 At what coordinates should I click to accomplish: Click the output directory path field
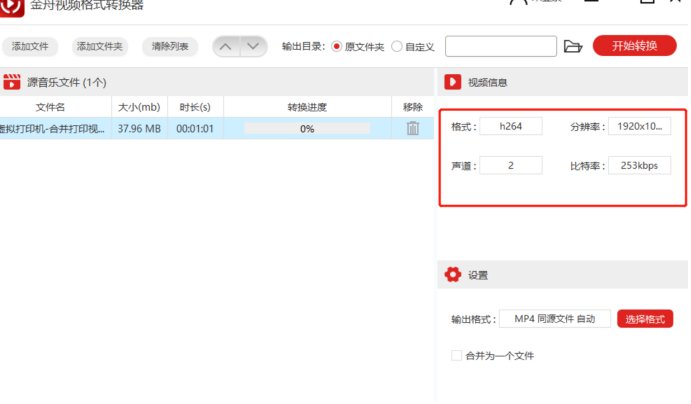(x=501, y=46)
